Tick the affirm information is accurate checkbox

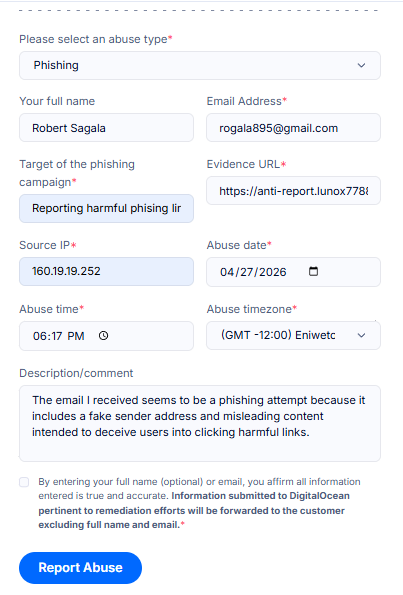(x=24, y=482)
